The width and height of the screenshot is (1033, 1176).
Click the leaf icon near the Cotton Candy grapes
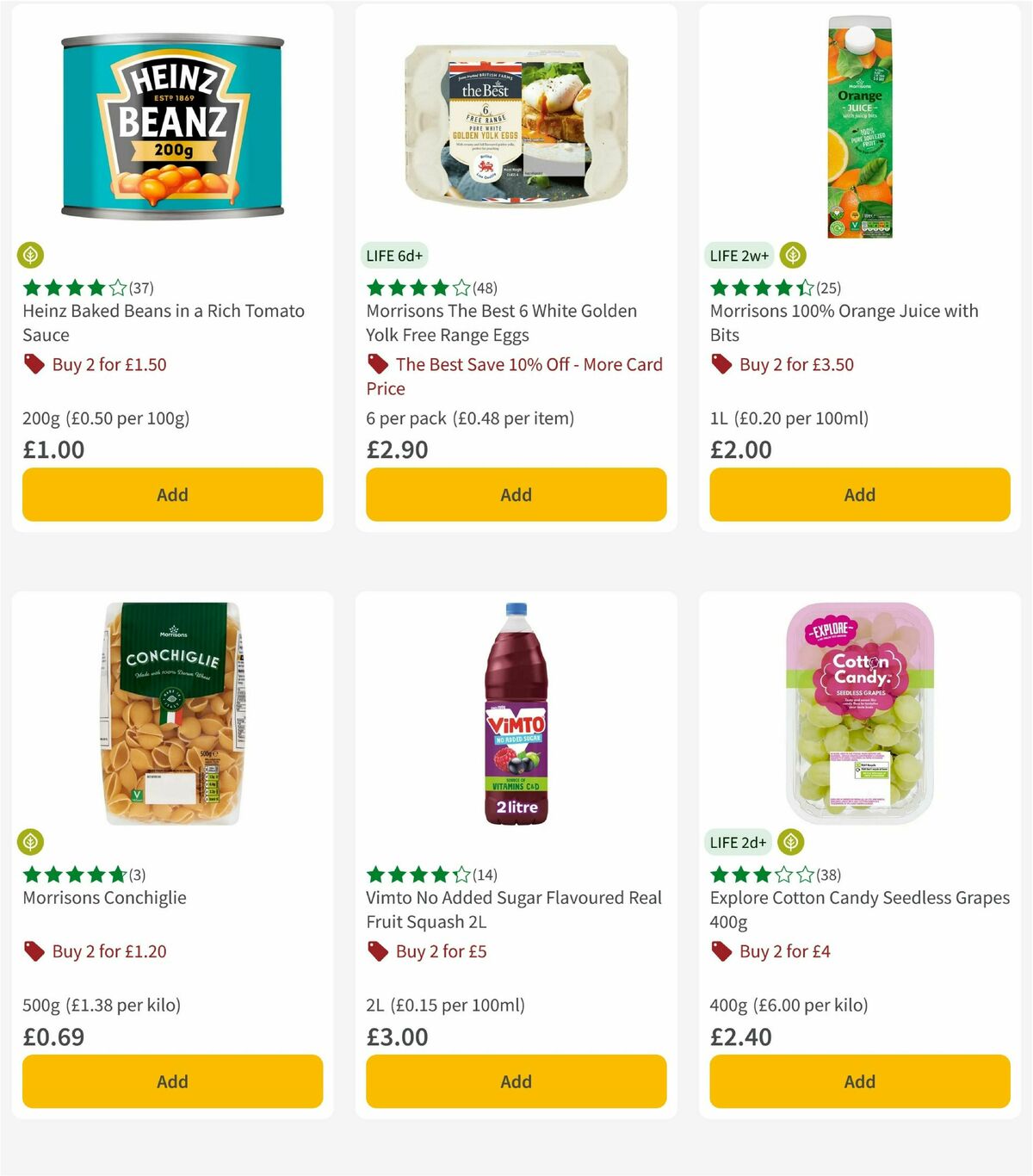(x=791, y=842)
